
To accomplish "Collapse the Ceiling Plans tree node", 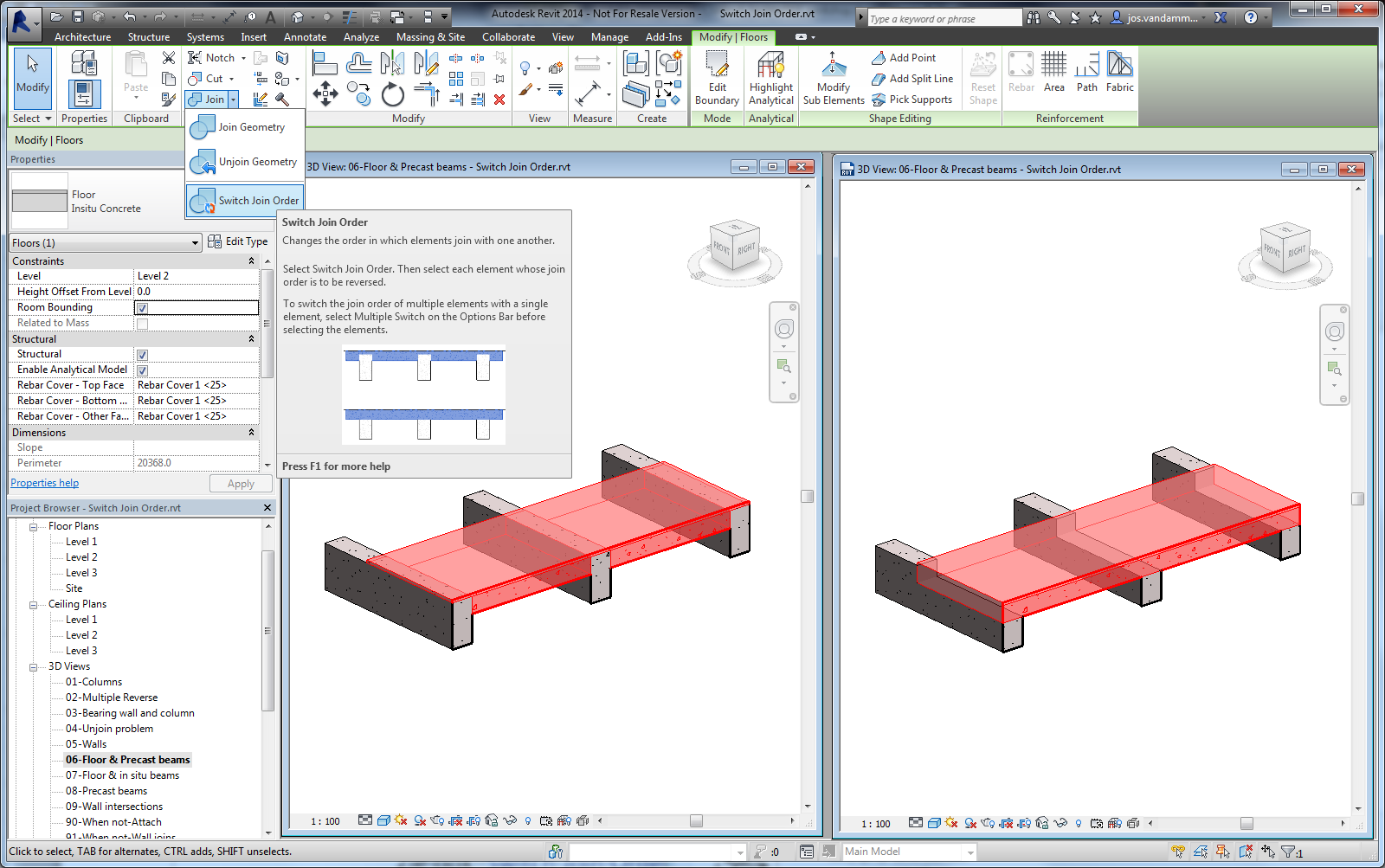I will 33,605.
